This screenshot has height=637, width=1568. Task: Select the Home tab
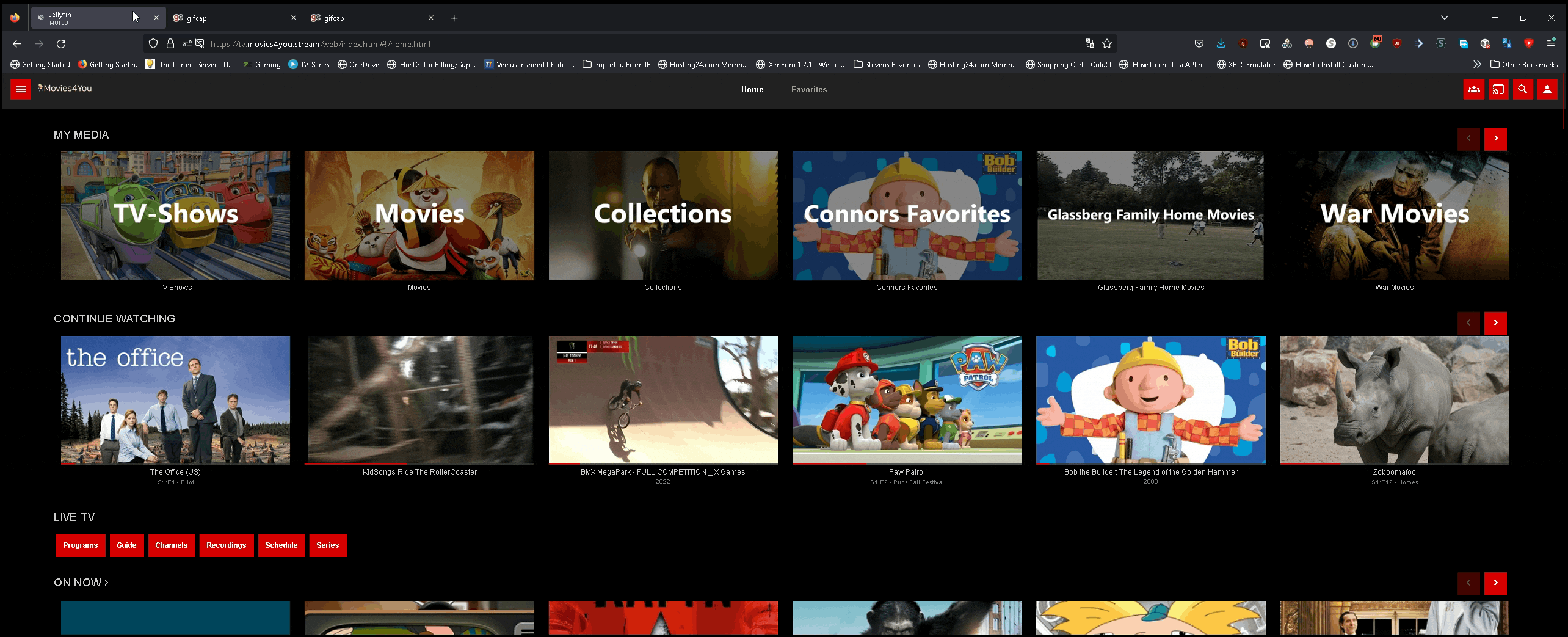[x=752, y=90]
